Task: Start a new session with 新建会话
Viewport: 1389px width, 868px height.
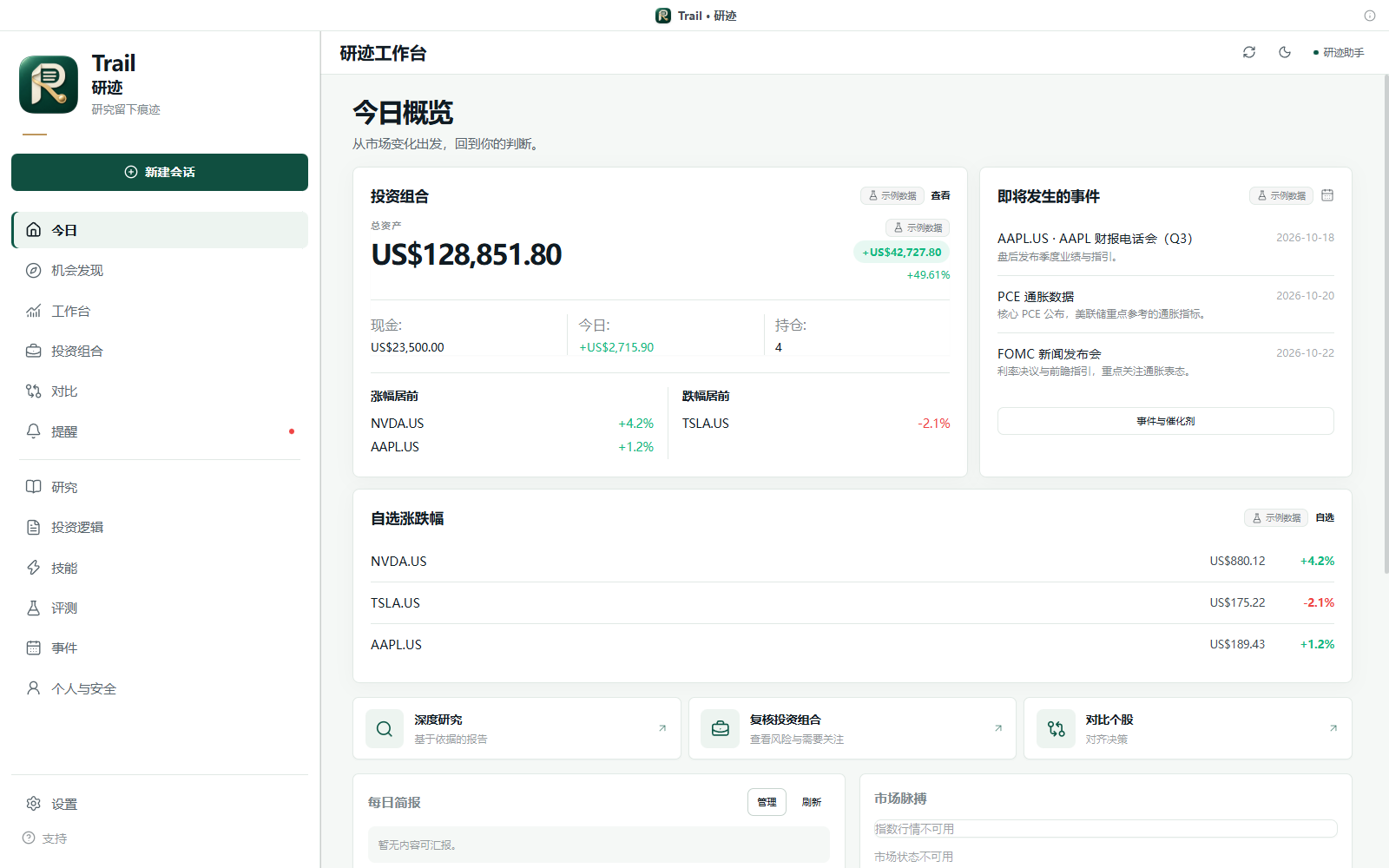Action: click(160, 172)
